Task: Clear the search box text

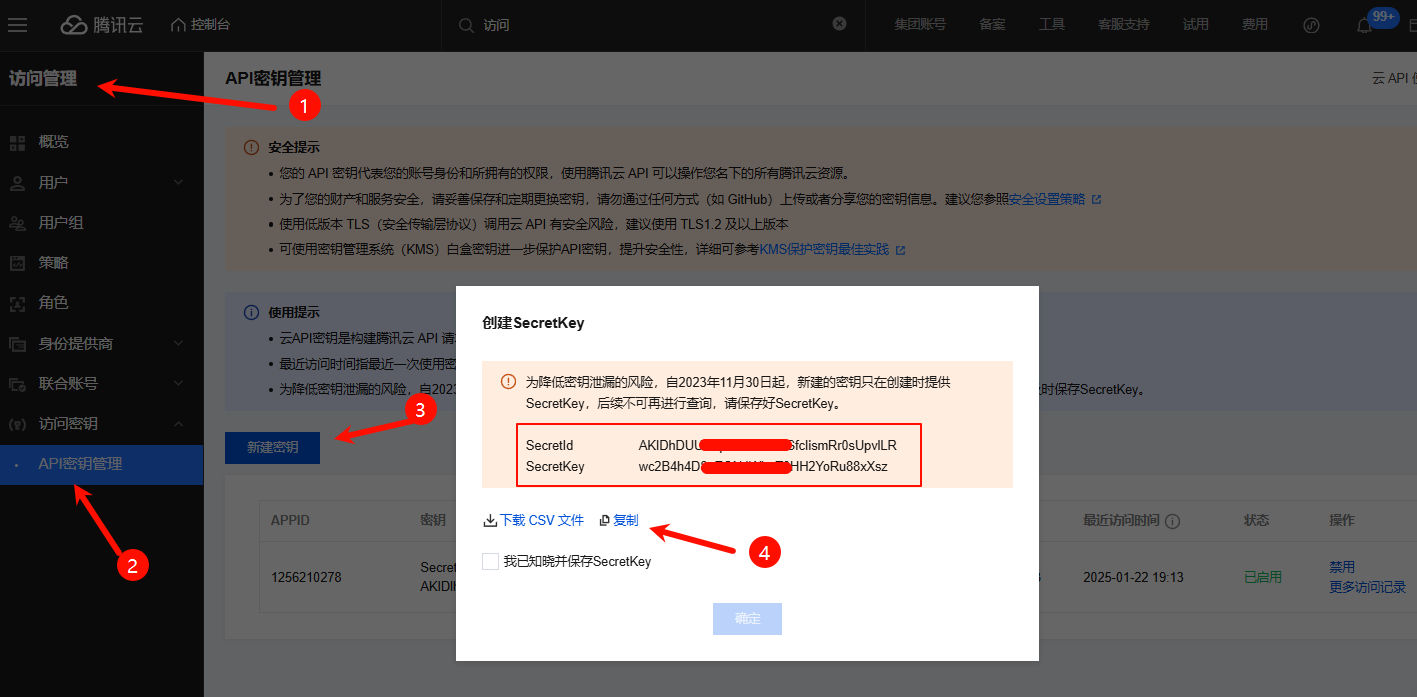Action: point(839,24)
